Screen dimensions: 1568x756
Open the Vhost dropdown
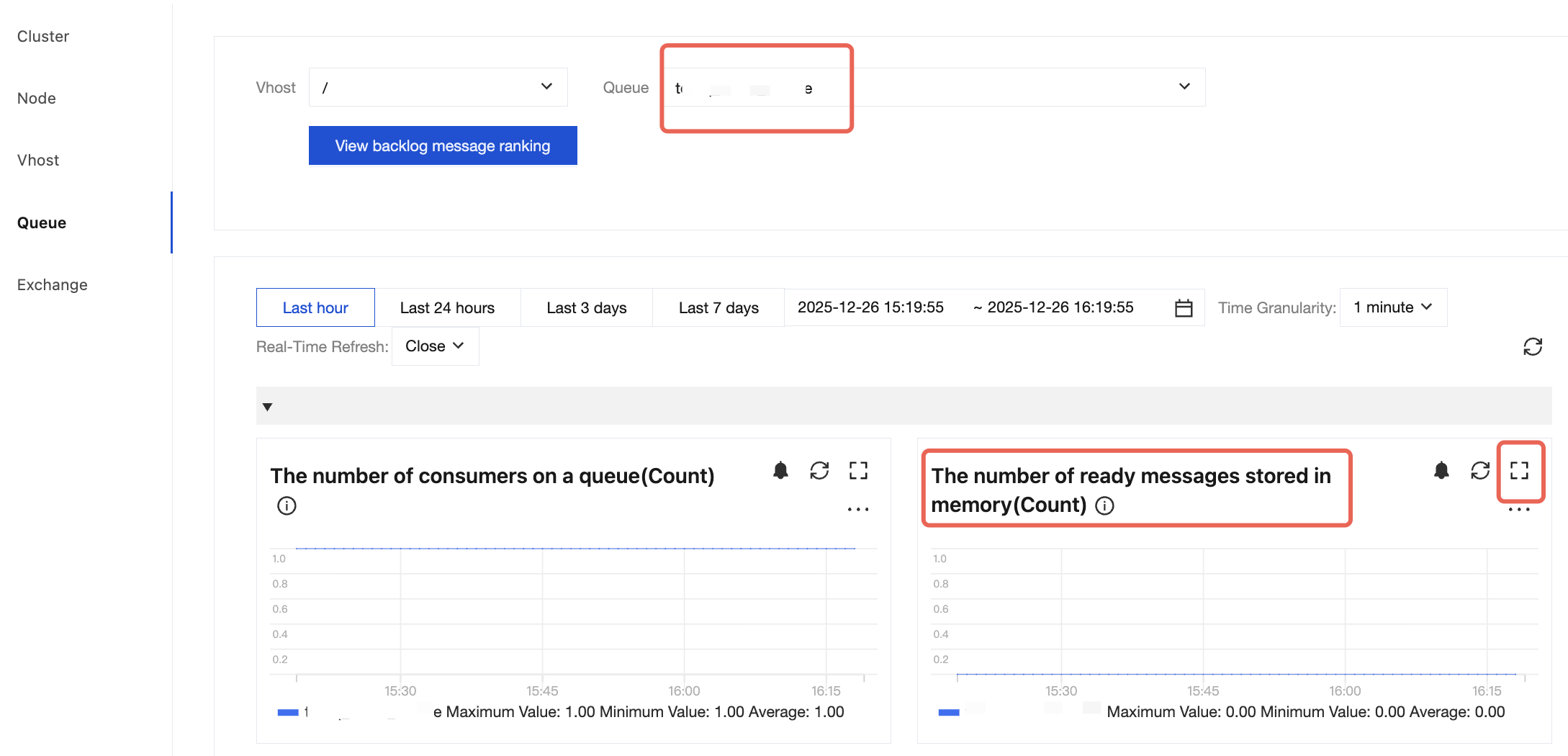tap(438, 87)
